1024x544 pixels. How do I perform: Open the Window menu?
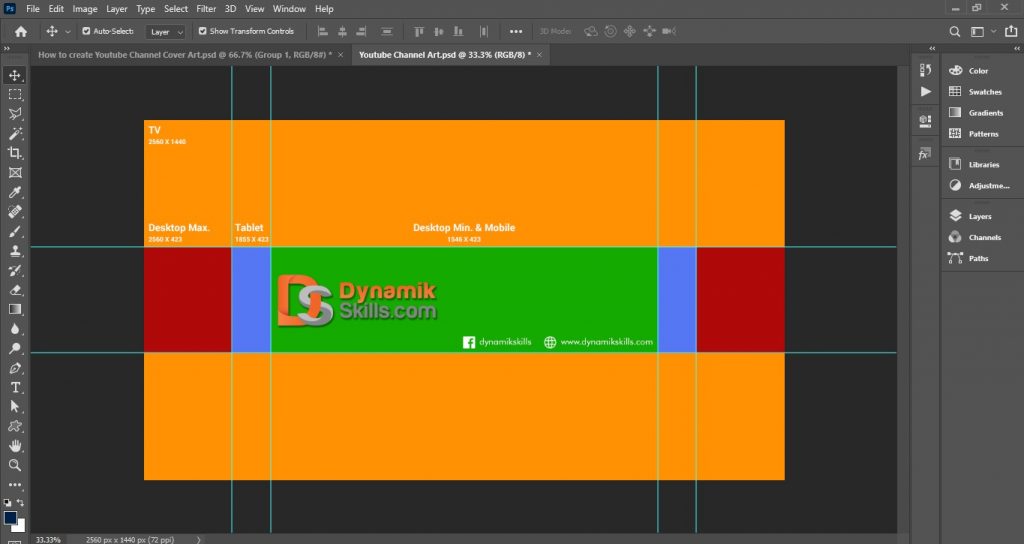[x=289, y=9]
